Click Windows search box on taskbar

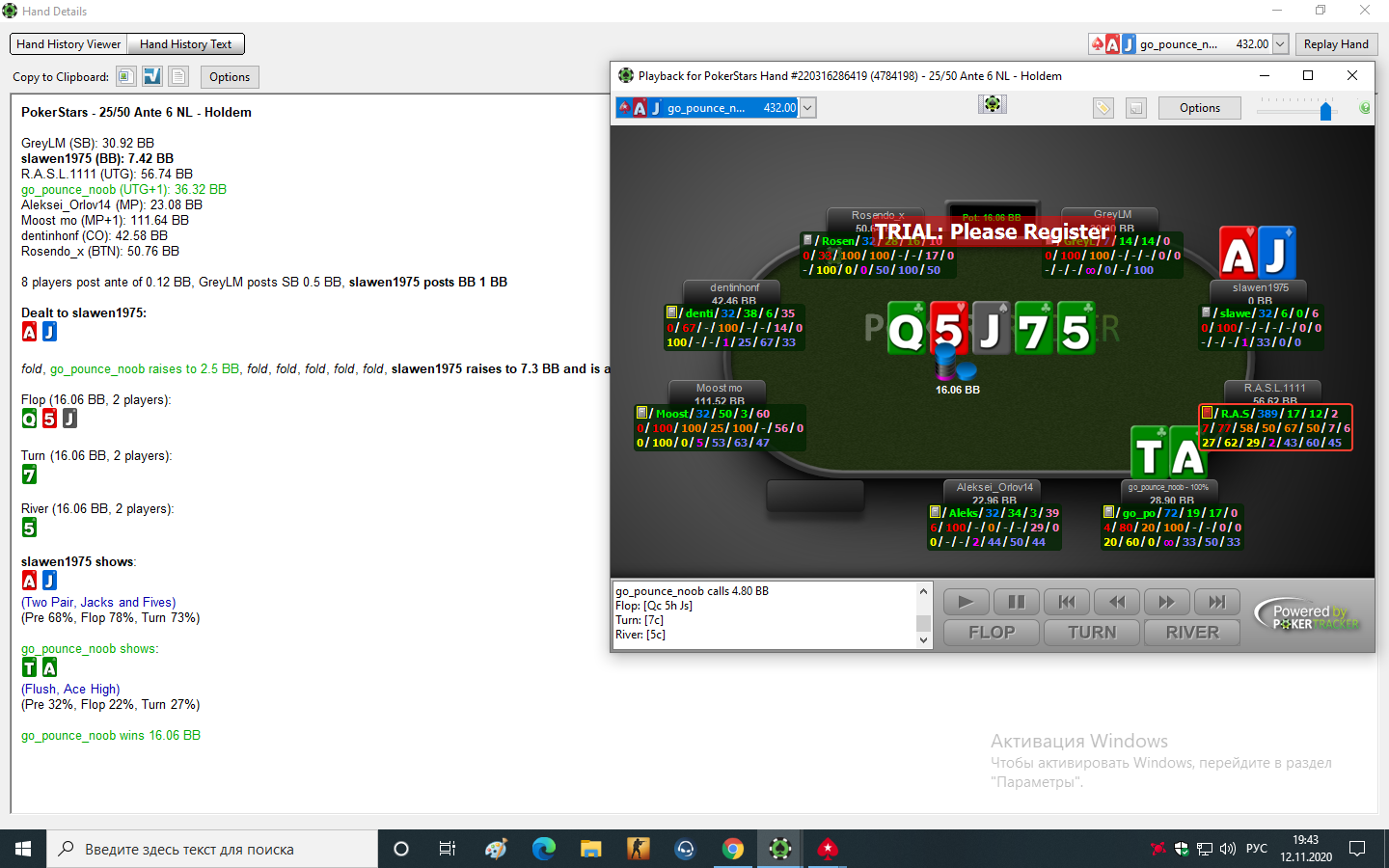[x=212, y=849]
